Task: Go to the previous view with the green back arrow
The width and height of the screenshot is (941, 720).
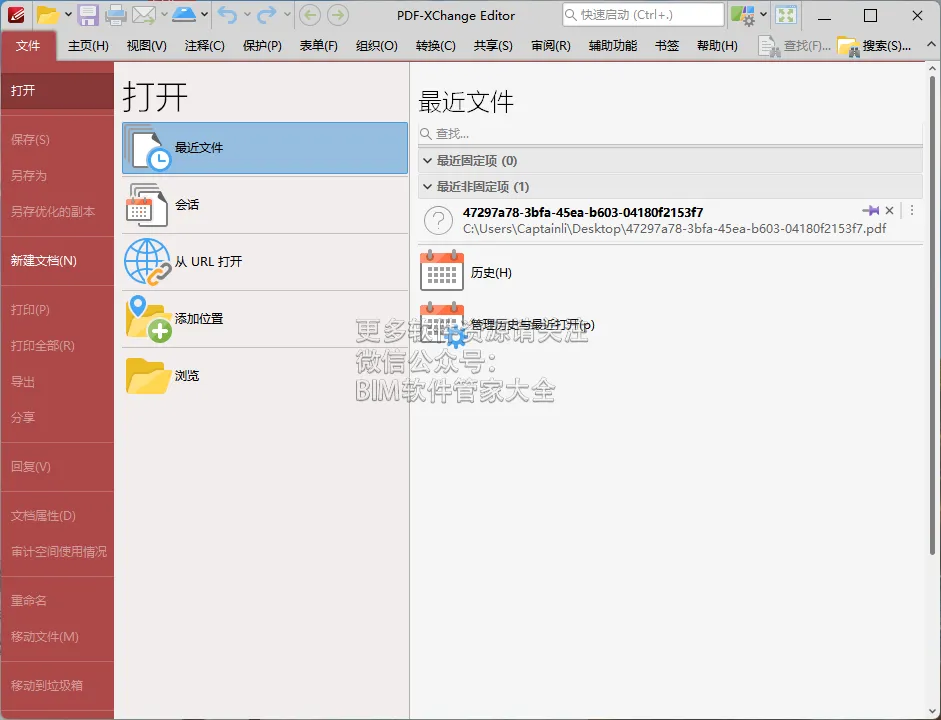Action: tap(310, 15)
